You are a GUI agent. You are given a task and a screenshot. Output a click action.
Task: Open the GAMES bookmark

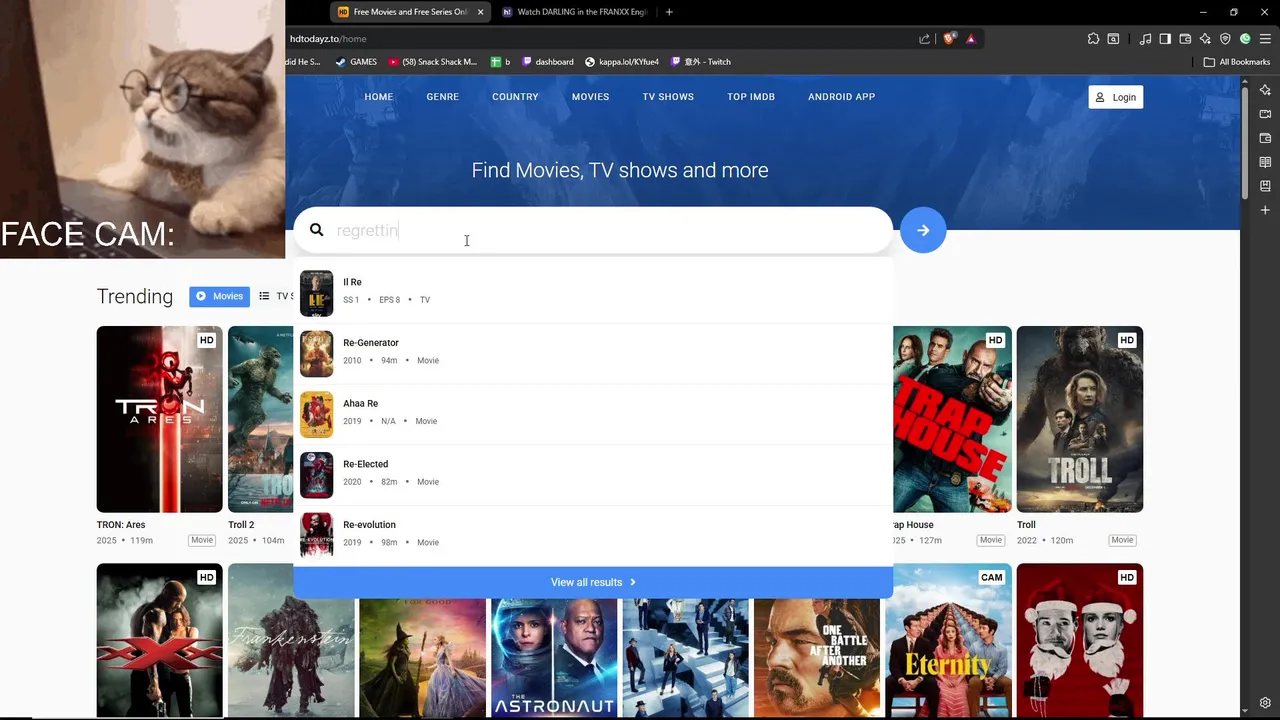tap(356, 62)
